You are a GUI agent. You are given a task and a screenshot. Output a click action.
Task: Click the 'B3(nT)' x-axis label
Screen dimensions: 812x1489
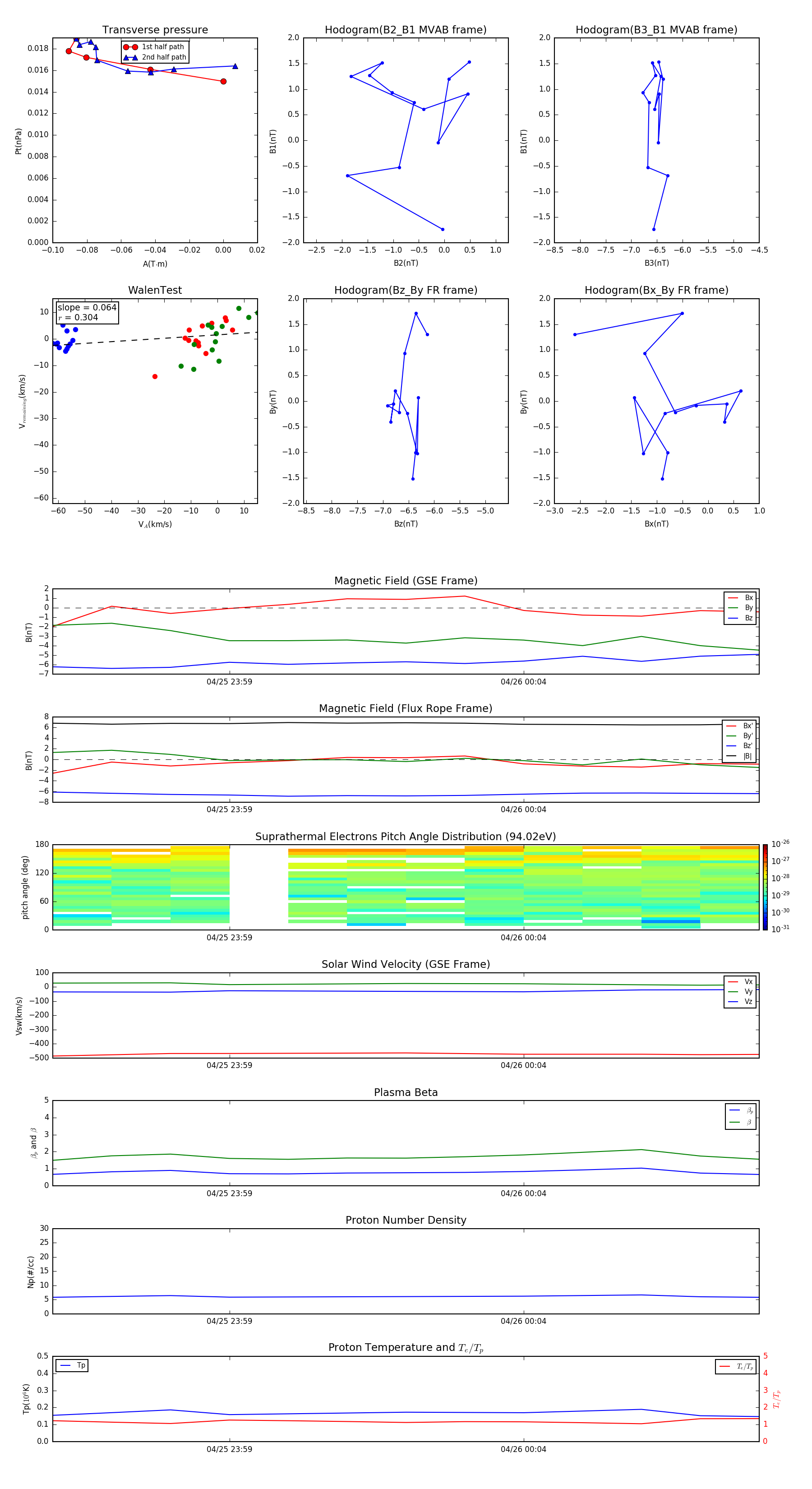[x=656, y=263]
